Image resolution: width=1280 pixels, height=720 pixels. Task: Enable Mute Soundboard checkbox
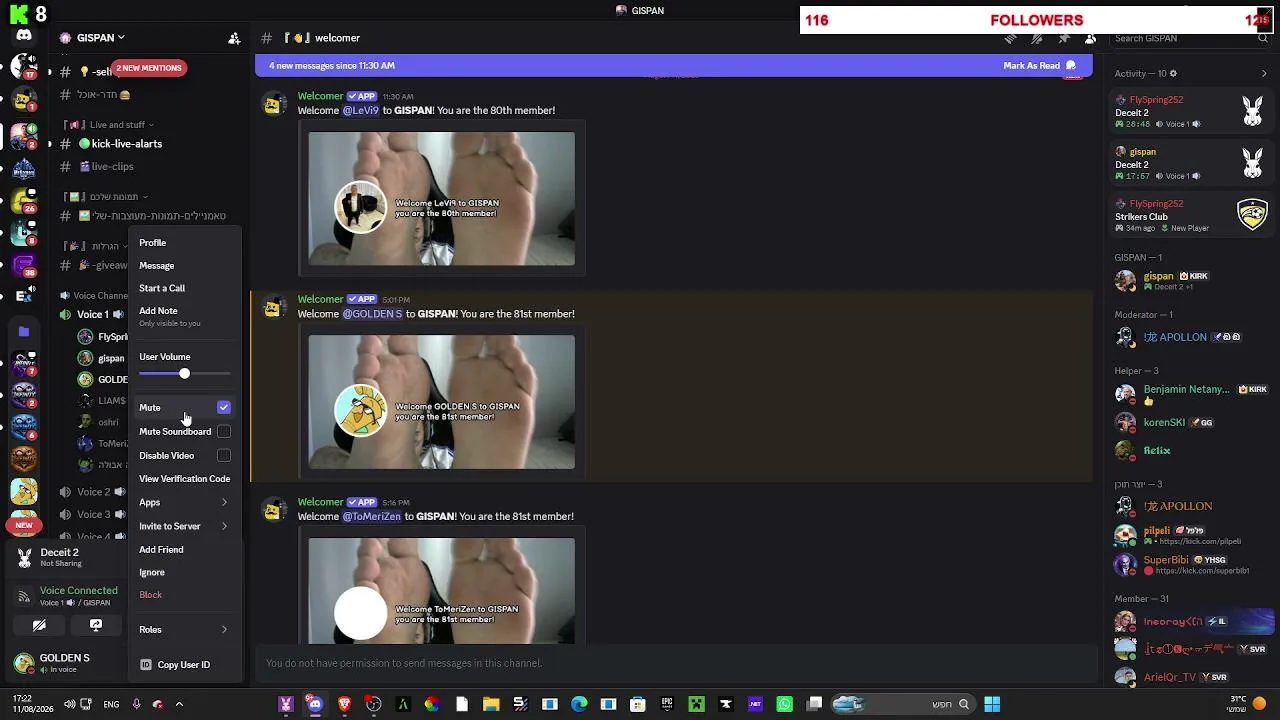(224, 431)
